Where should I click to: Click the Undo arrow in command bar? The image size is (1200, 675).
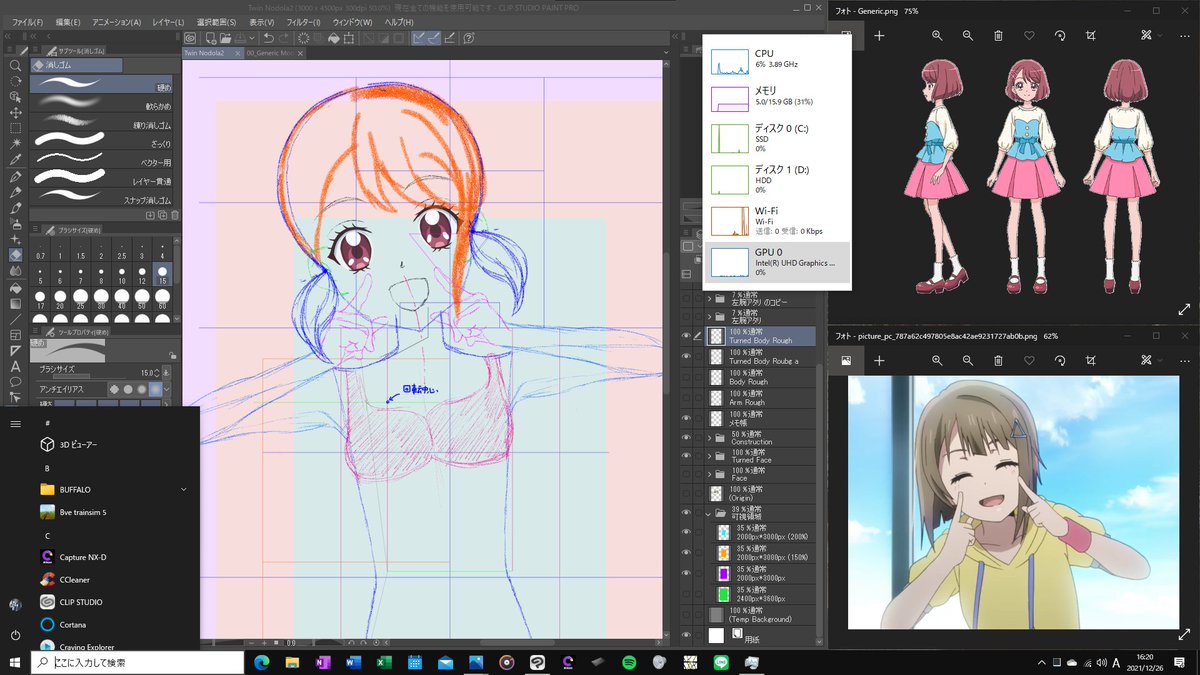pyautogui.click(x=268, y=38)
